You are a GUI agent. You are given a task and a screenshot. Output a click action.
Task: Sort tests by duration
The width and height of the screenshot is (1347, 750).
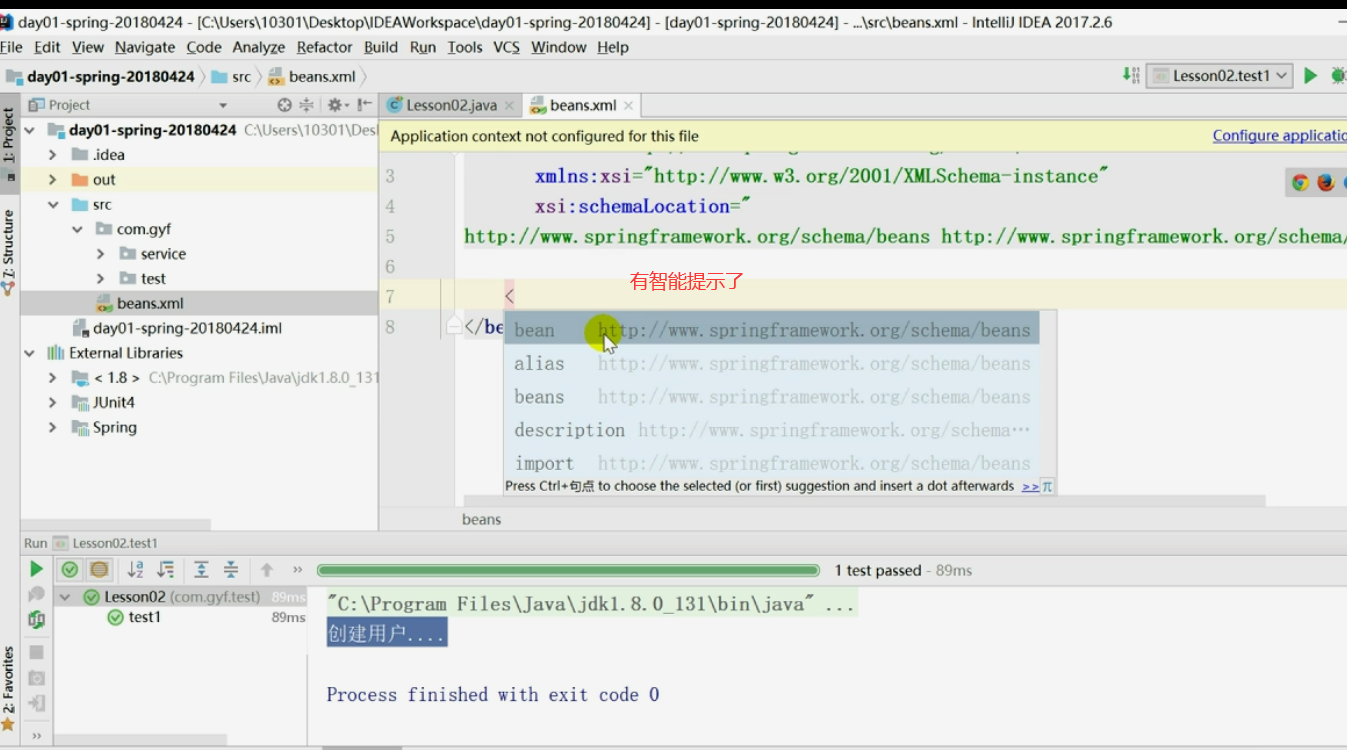166,570
